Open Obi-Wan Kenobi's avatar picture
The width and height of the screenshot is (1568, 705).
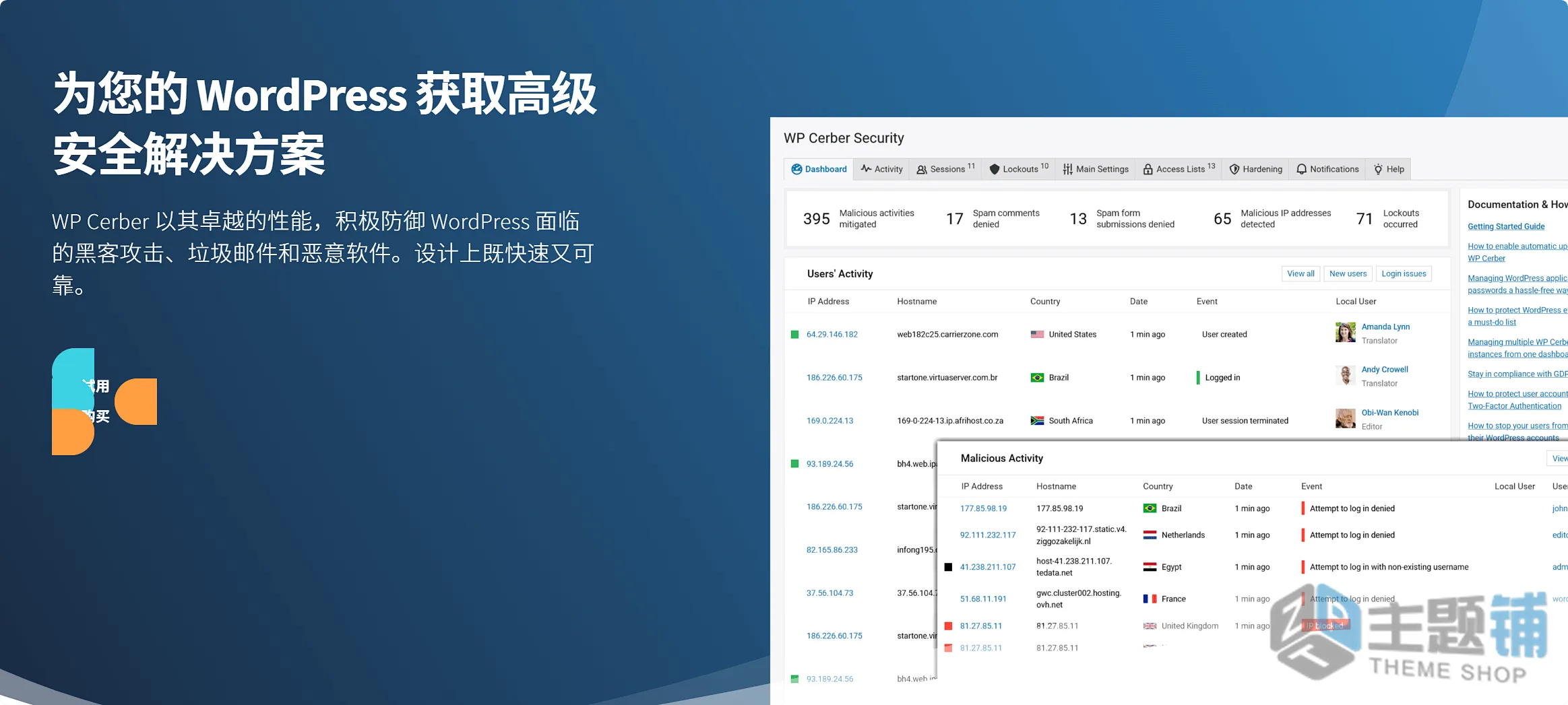pyautogui.click(x=1345, y=419)
